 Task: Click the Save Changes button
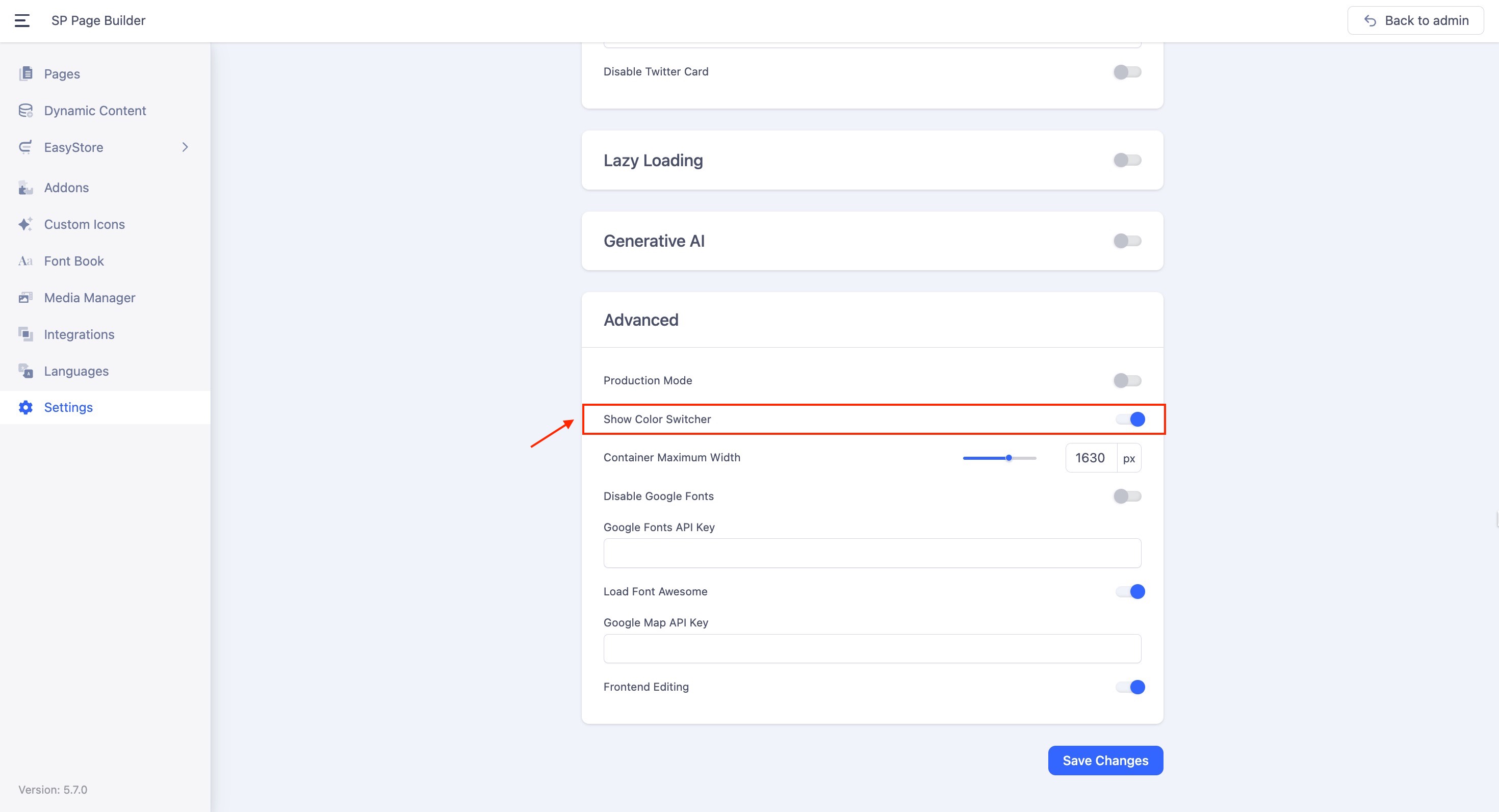click(x=1105, y=760)
